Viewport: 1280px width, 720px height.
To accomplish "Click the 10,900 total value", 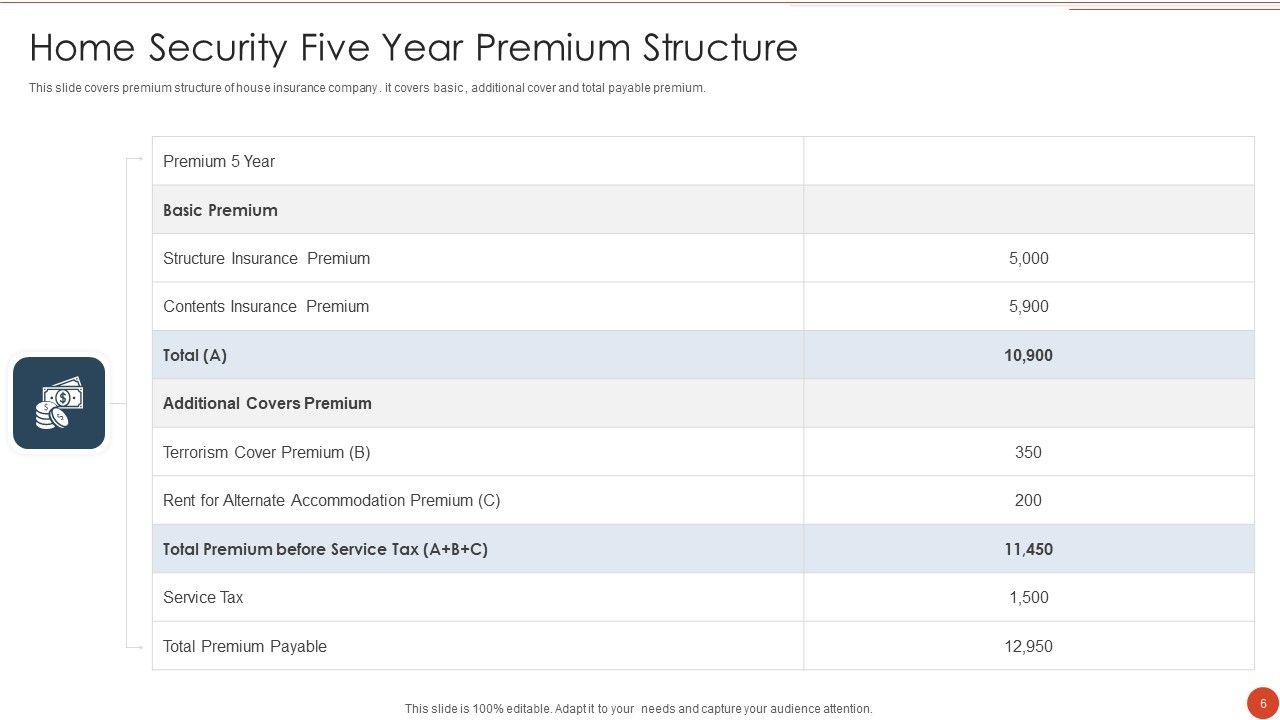I will pyautogui.click(x=1028, y=355).
